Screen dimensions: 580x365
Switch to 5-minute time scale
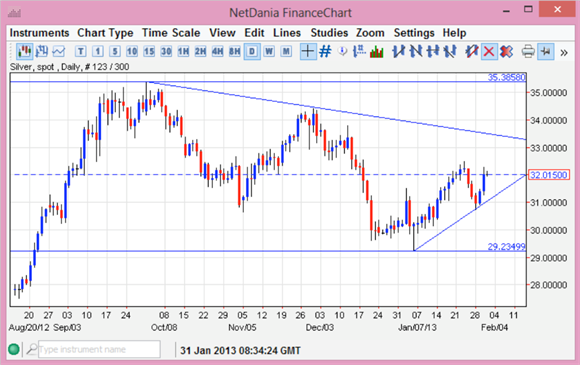[x=115, y=51]
